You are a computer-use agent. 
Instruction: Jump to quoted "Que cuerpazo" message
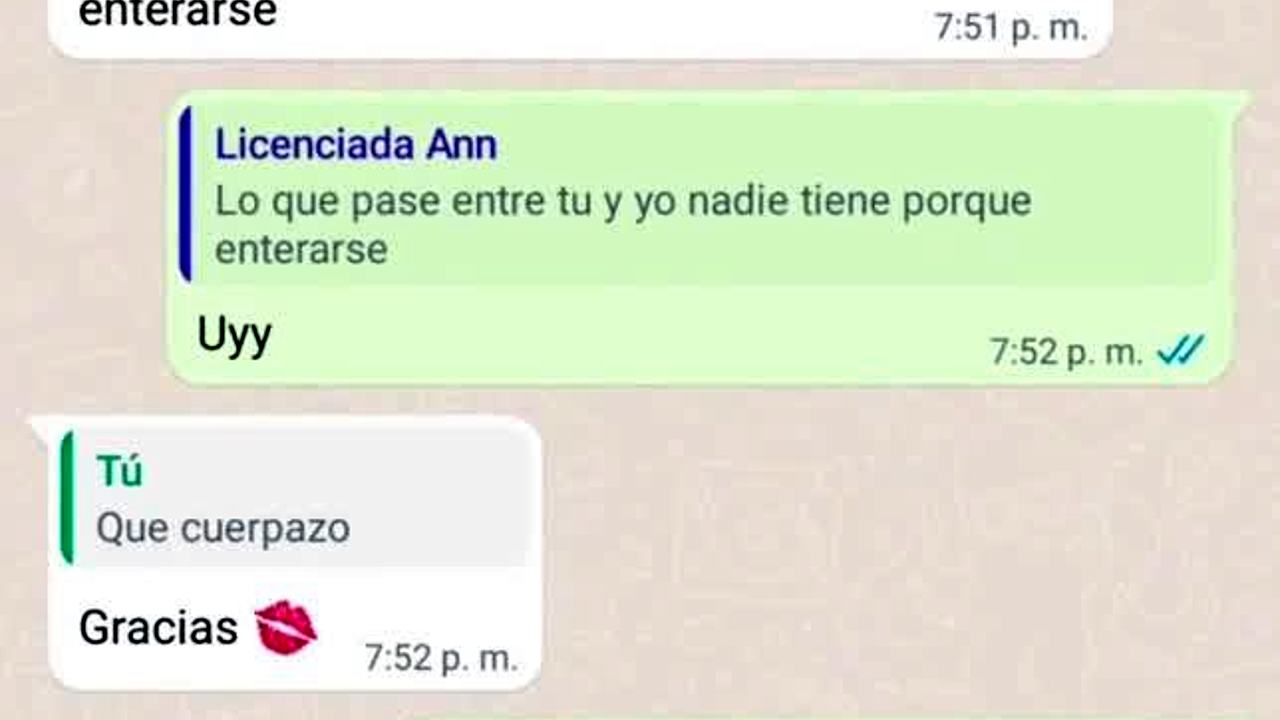coord(223,528)
